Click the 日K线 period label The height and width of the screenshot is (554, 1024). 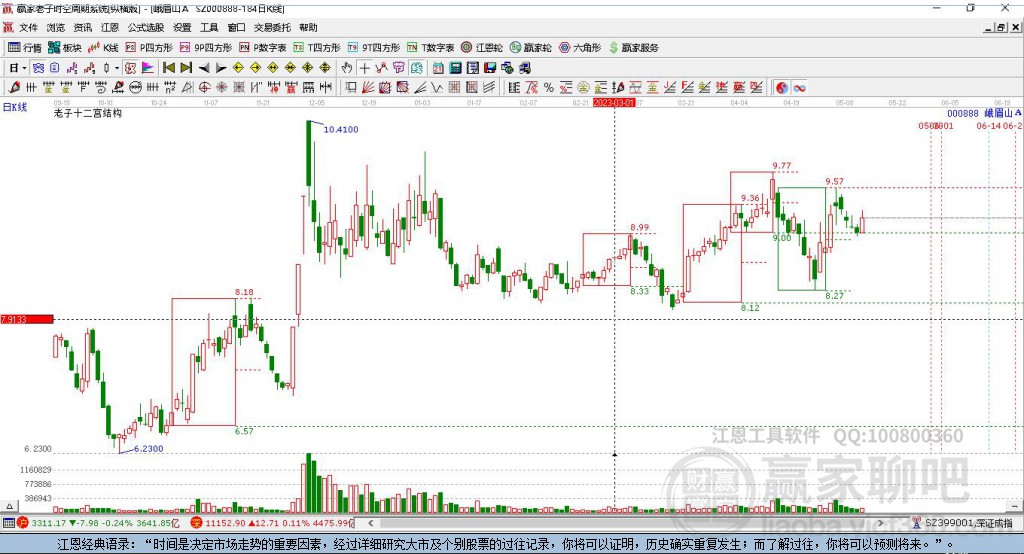[15, 107]
